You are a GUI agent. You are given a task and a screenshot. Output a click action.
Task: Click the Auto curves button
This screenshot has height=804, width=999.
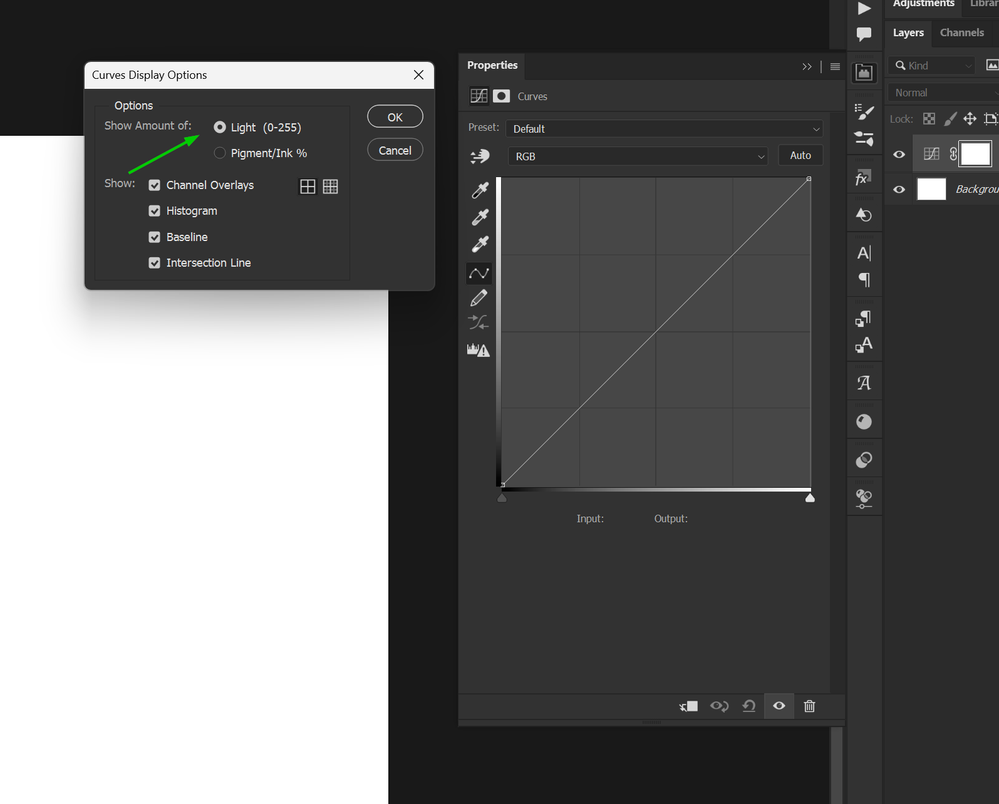pyautogui.click(x=800, y=155)
